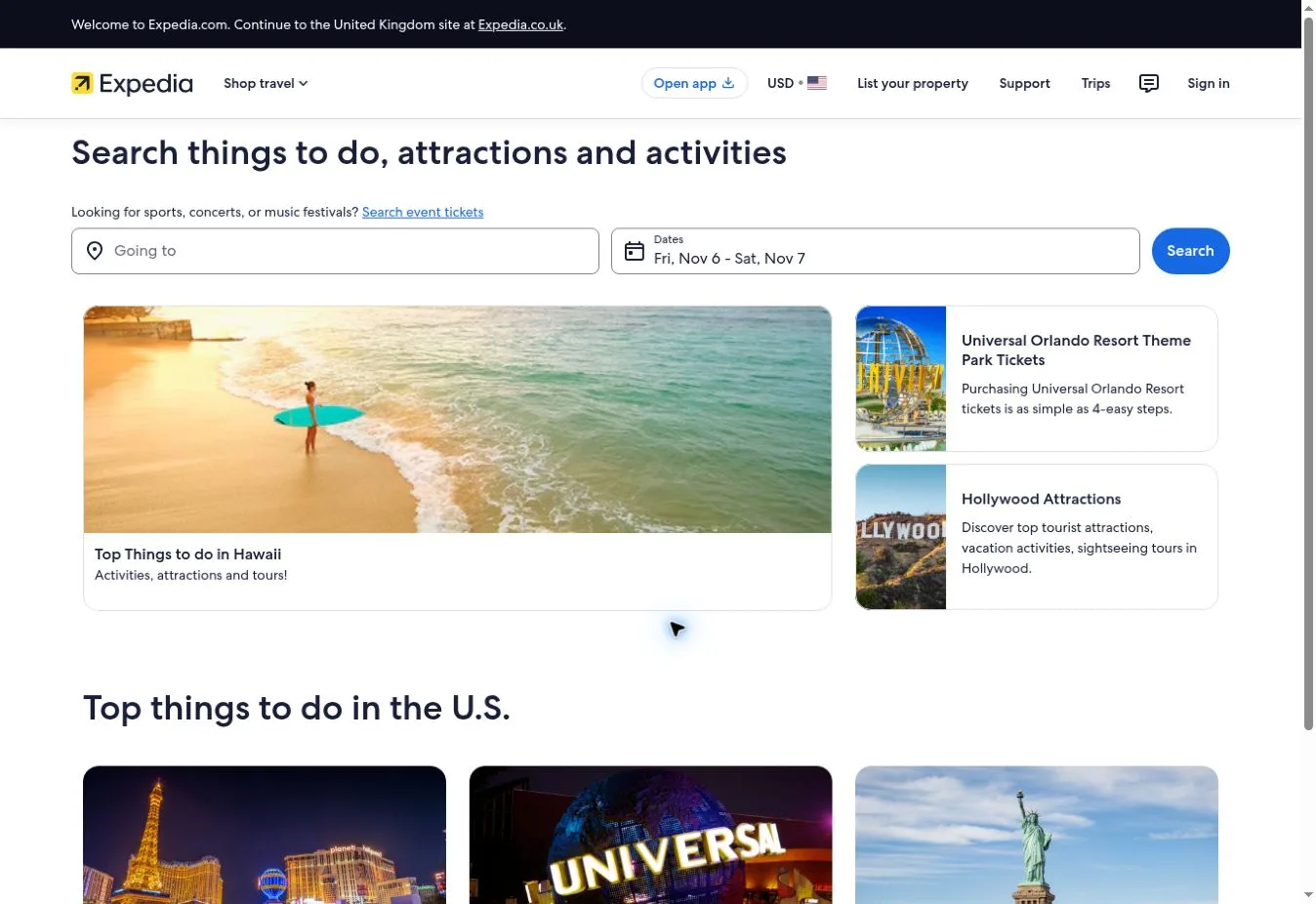1316x904 pixels.
Task: Open the Las Vegas night skyline photo
Action: [265, 835]
